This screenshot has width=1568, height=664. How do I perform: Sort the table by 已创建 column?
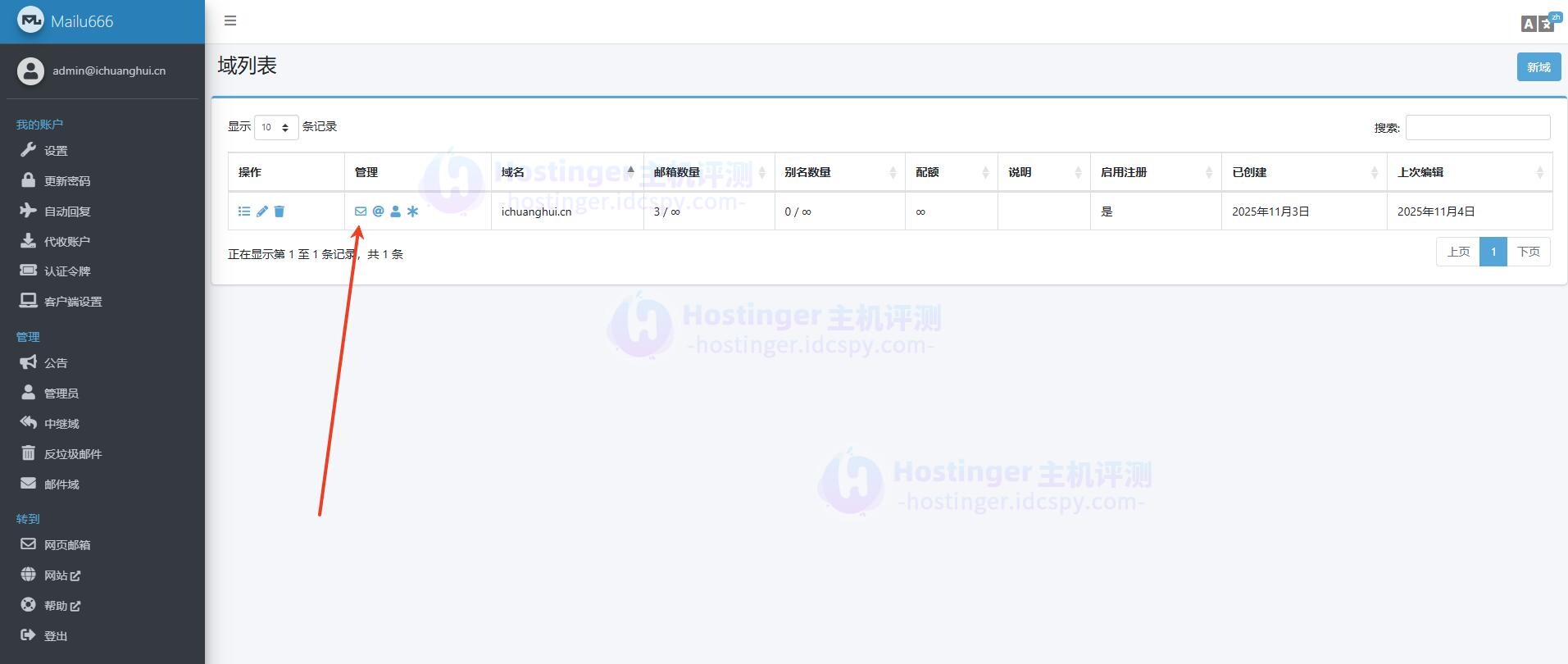coord(1303,172)
